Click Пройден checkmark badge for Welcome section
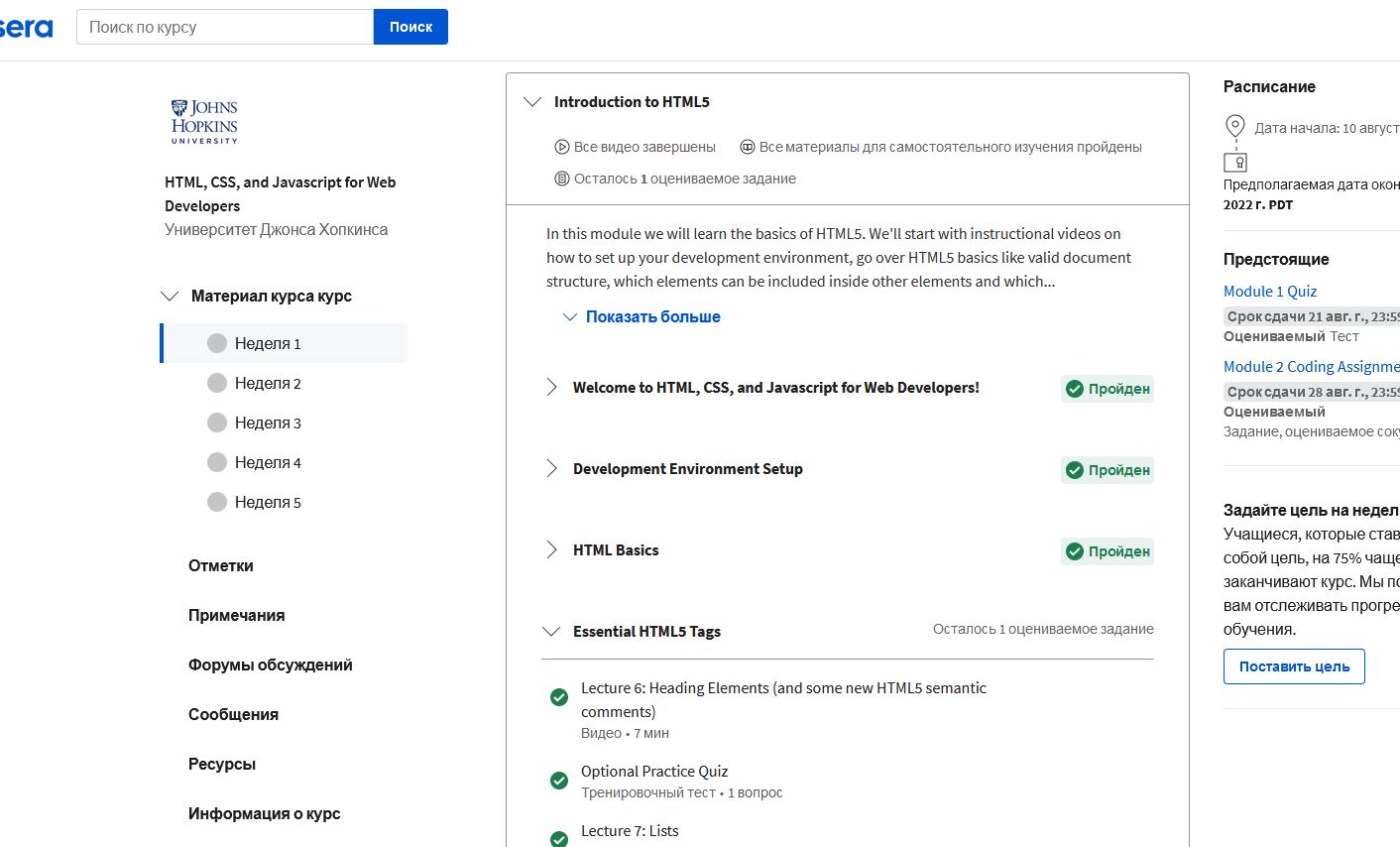 click(x=1108, y=389)
